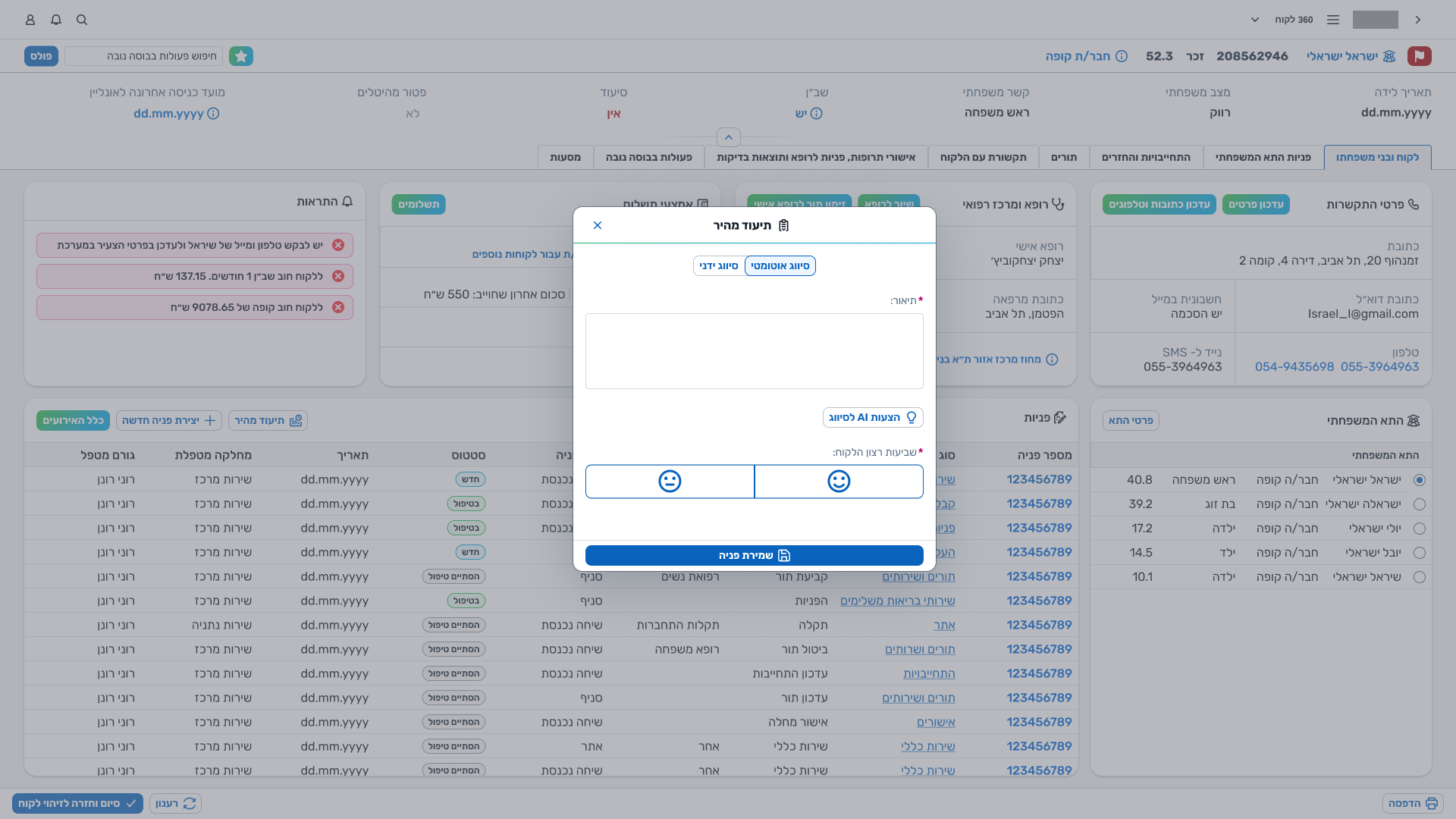Select the radio button for יולי ישראלי

(x=1420, y=528)
